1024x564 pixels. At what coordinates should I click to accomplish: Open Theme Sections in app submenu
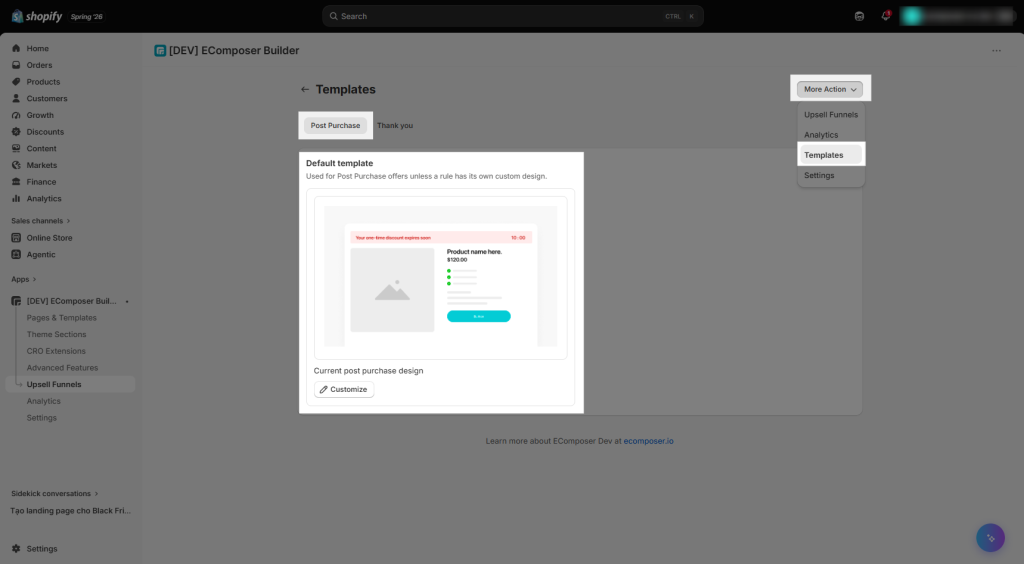point(56,334)
